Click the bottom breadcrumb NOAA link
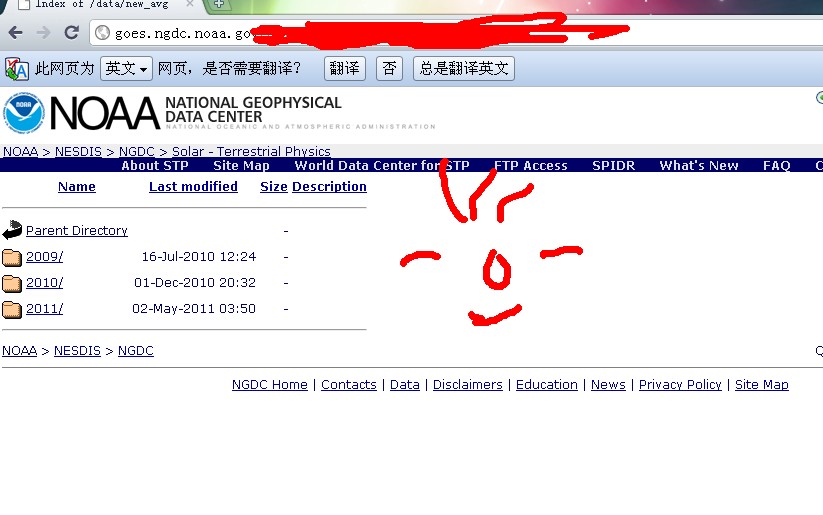Viewport: 823px width, 515px height. (19, 351)
